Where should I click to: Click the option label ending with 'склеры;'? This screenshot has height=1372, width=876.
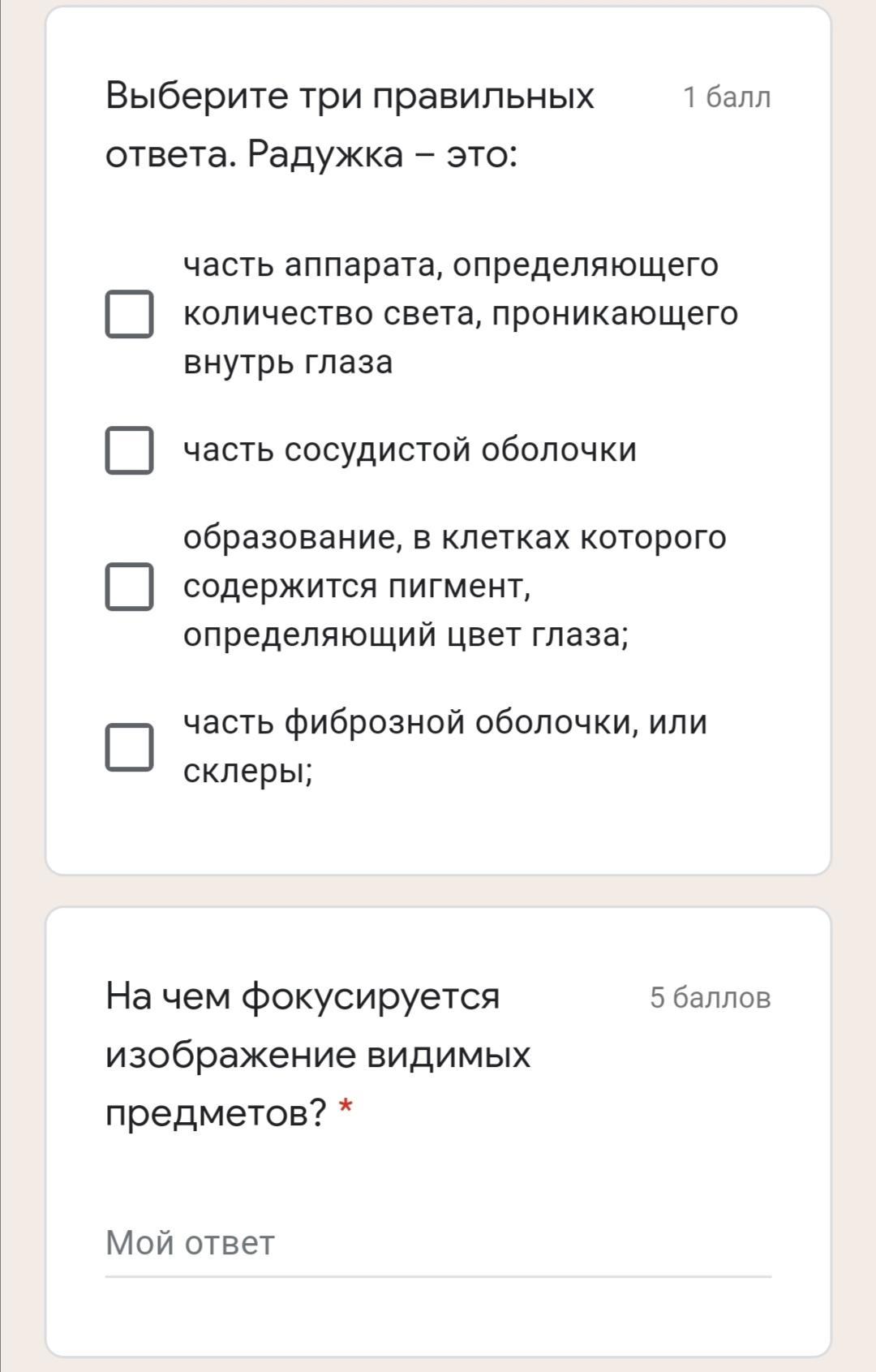[x=248, y=771]
